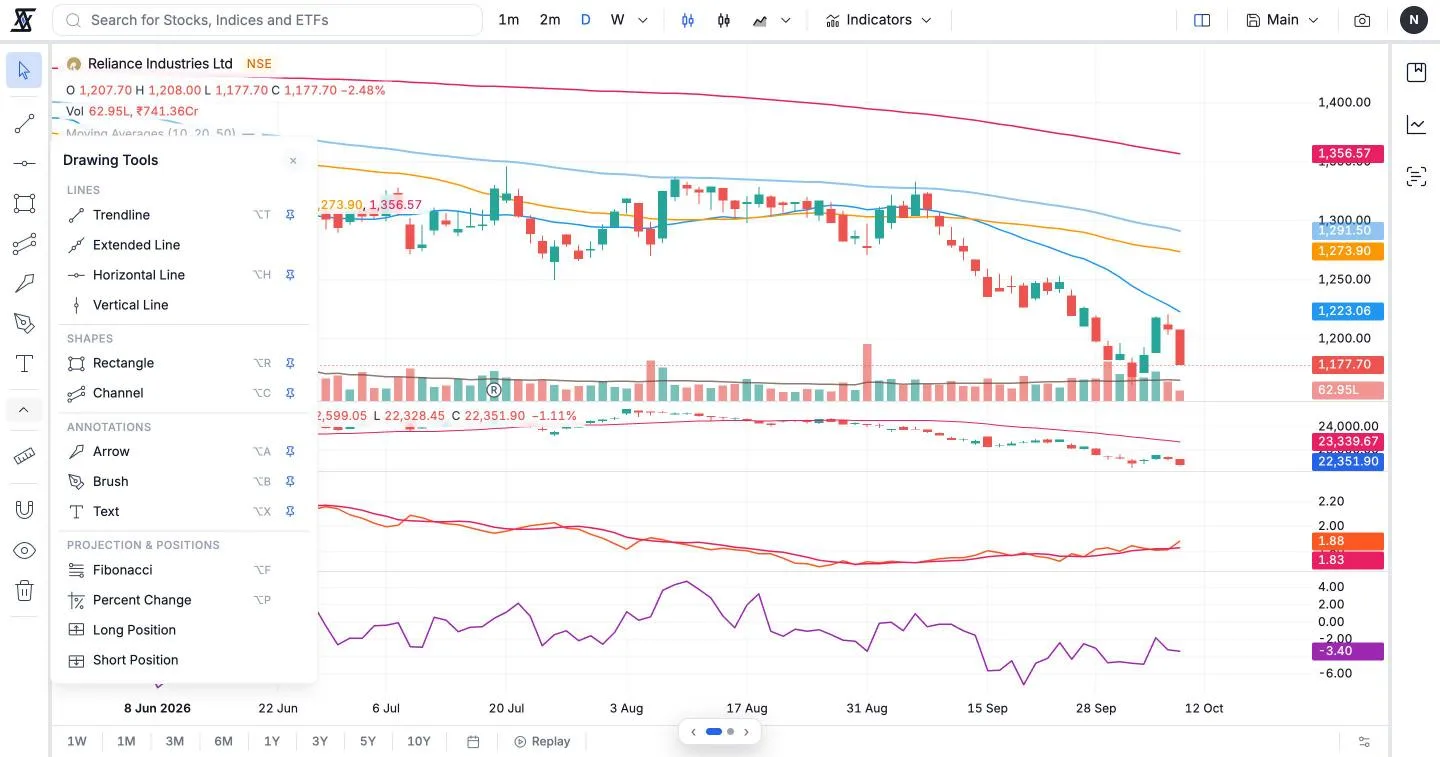
Task: Collapse the drawing tools chevron in sidebar
Action: tap(24, 409)
